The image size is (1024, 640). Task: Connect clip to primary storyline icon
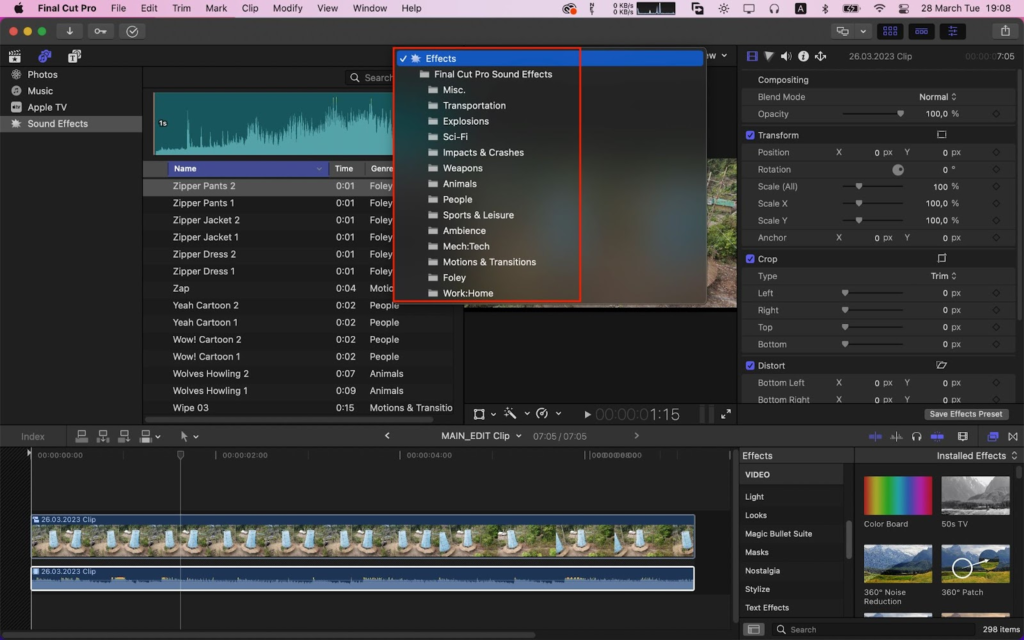tap(82, 436)
